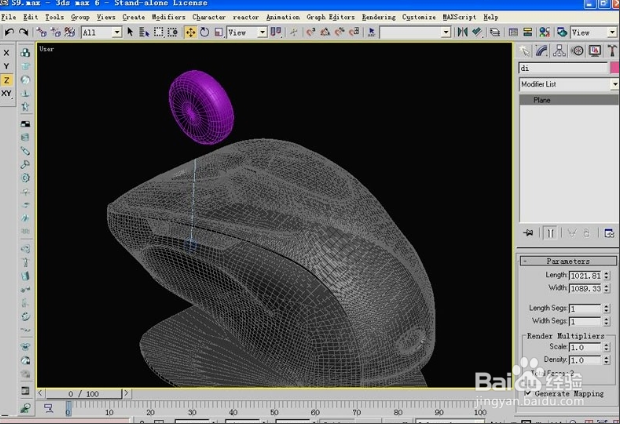Viewport: 620px width, 424px height.
Task: Open the Curve Editor icon
Action: click(x=513, y=32)
